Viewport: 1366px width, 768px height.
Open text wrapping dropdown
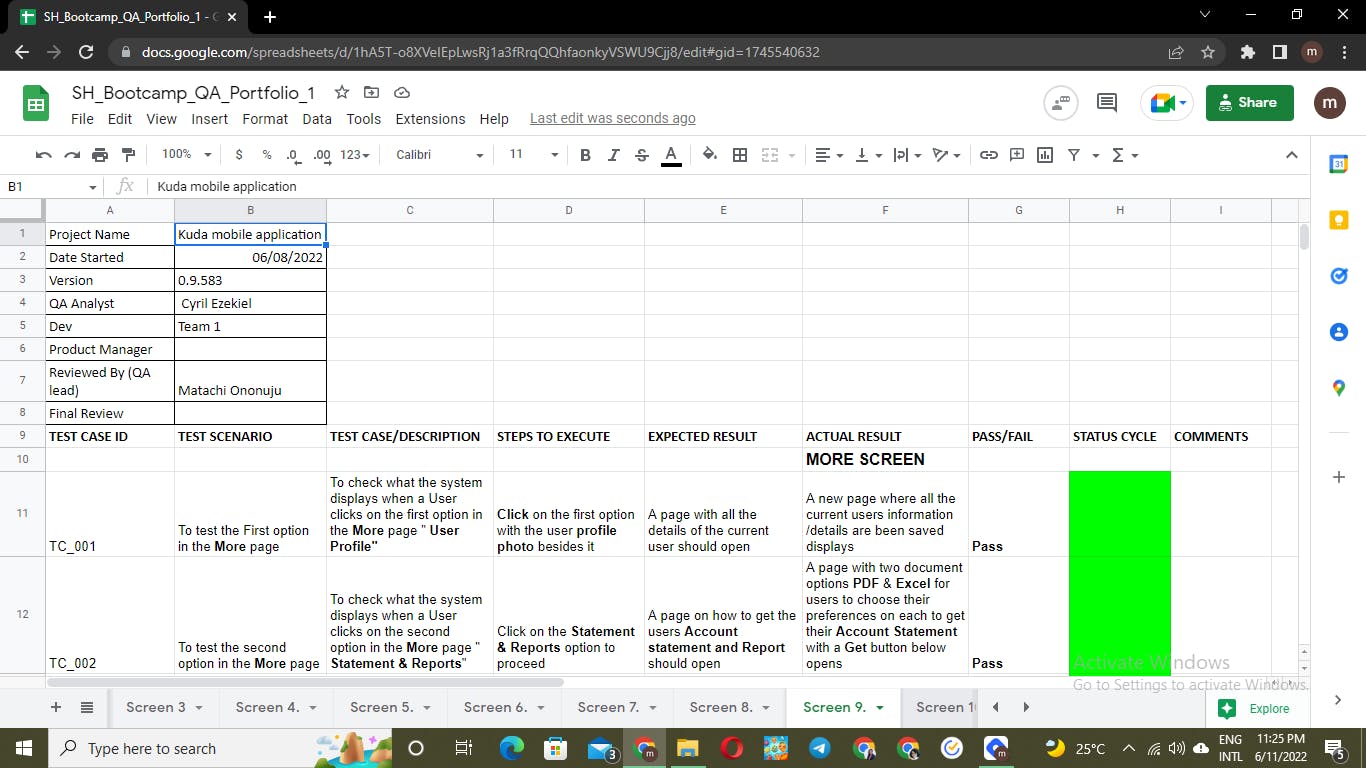pyautogui.click(x=907, y=155)
